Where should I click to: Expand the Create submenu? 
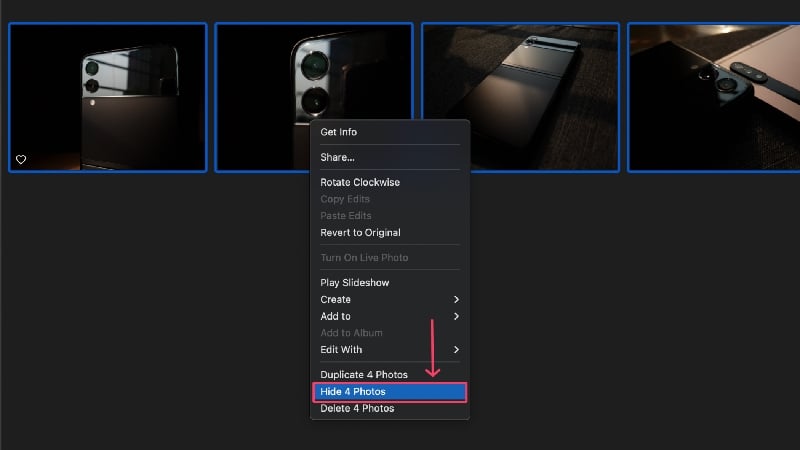tap(390, 299)
